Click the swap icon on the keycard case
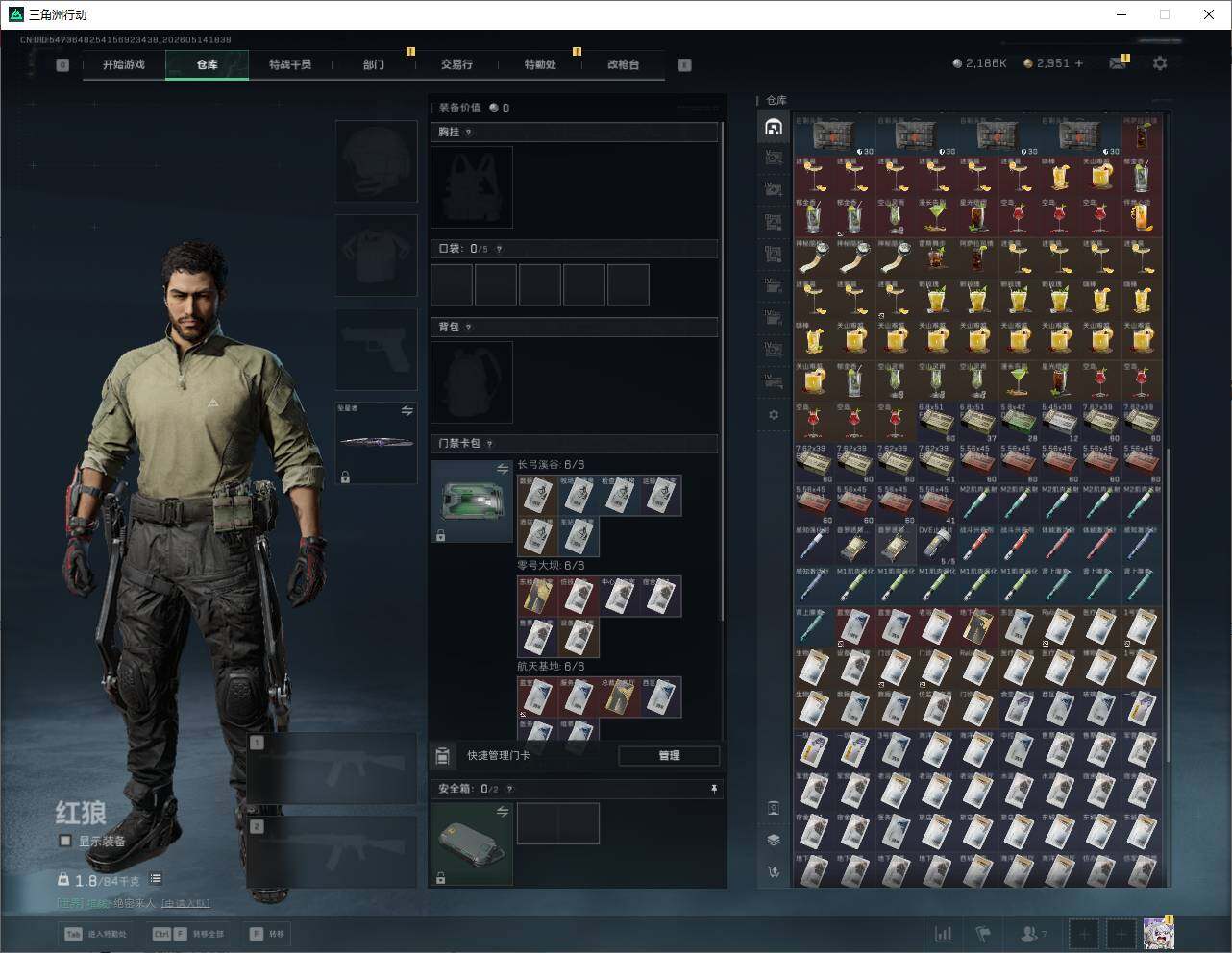Image resolution: width=1232 pixels, height=953 pixels. (503, 469)
